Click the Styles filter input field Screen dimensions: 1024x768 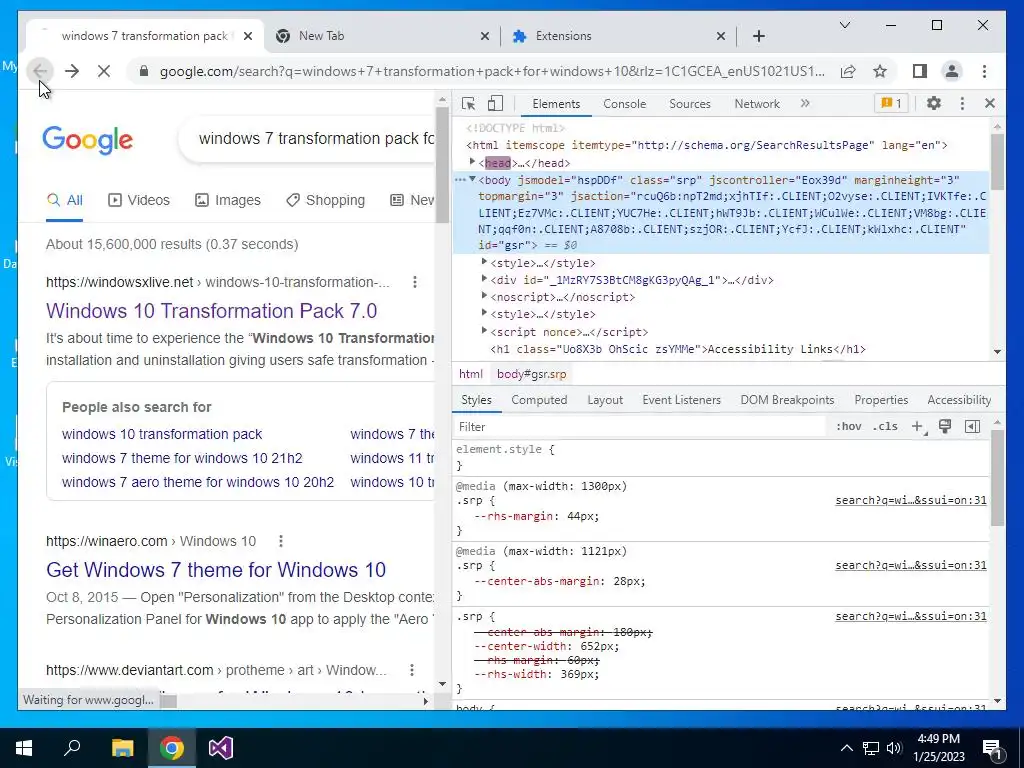pyautogui.click(x=640, y=426)
